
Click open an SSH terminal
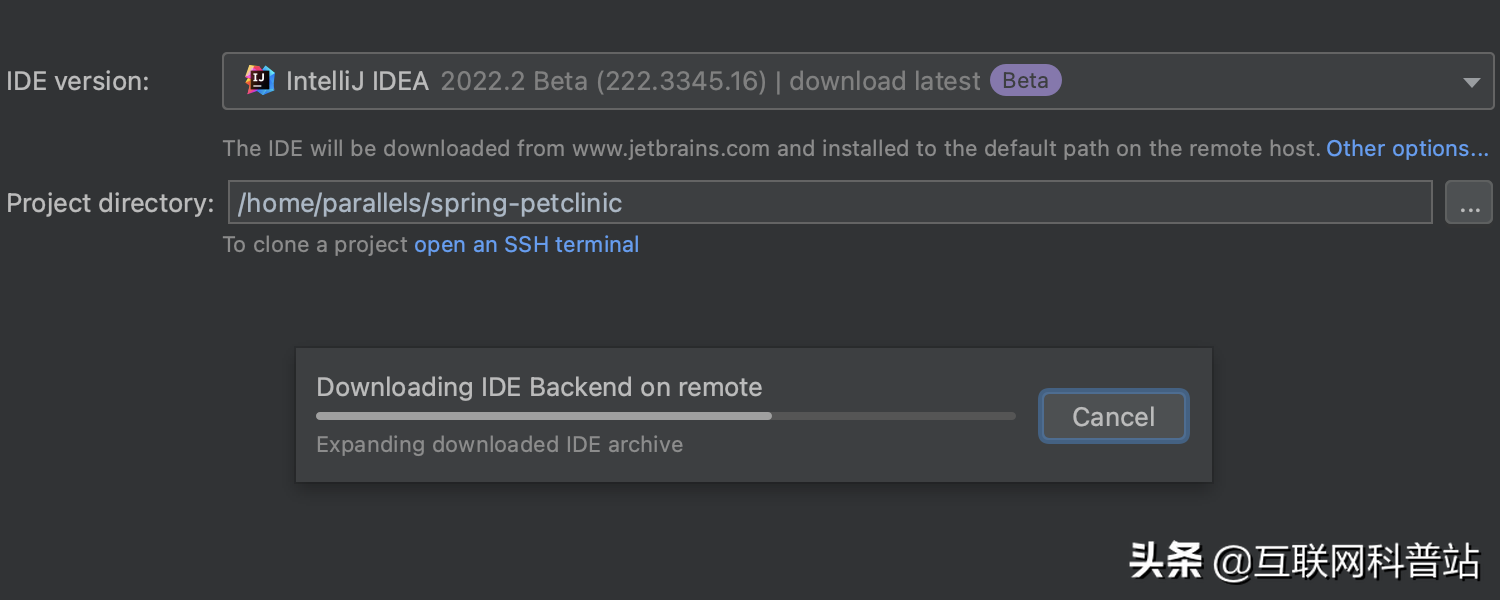click(527, 244)
